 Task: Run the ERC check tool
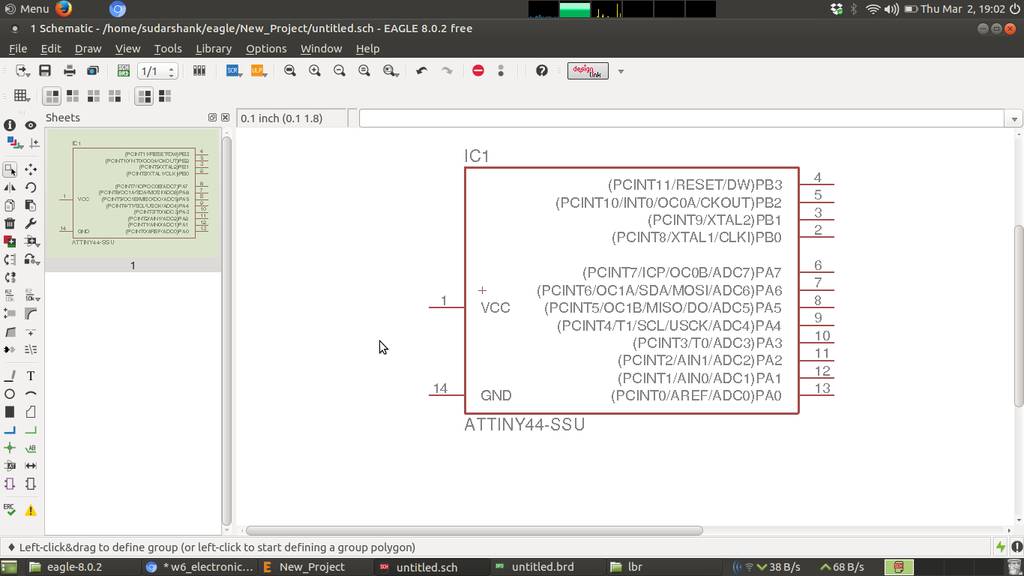pos(10,510)
